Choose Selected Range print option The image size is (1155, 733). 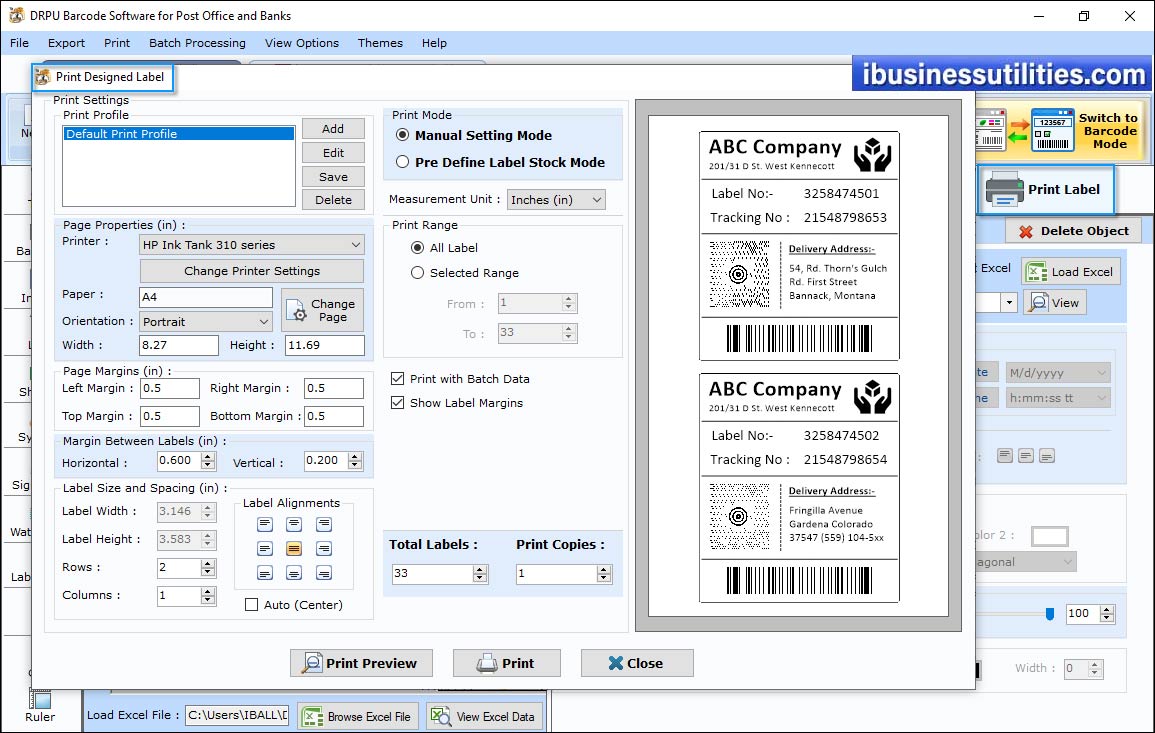418,273
